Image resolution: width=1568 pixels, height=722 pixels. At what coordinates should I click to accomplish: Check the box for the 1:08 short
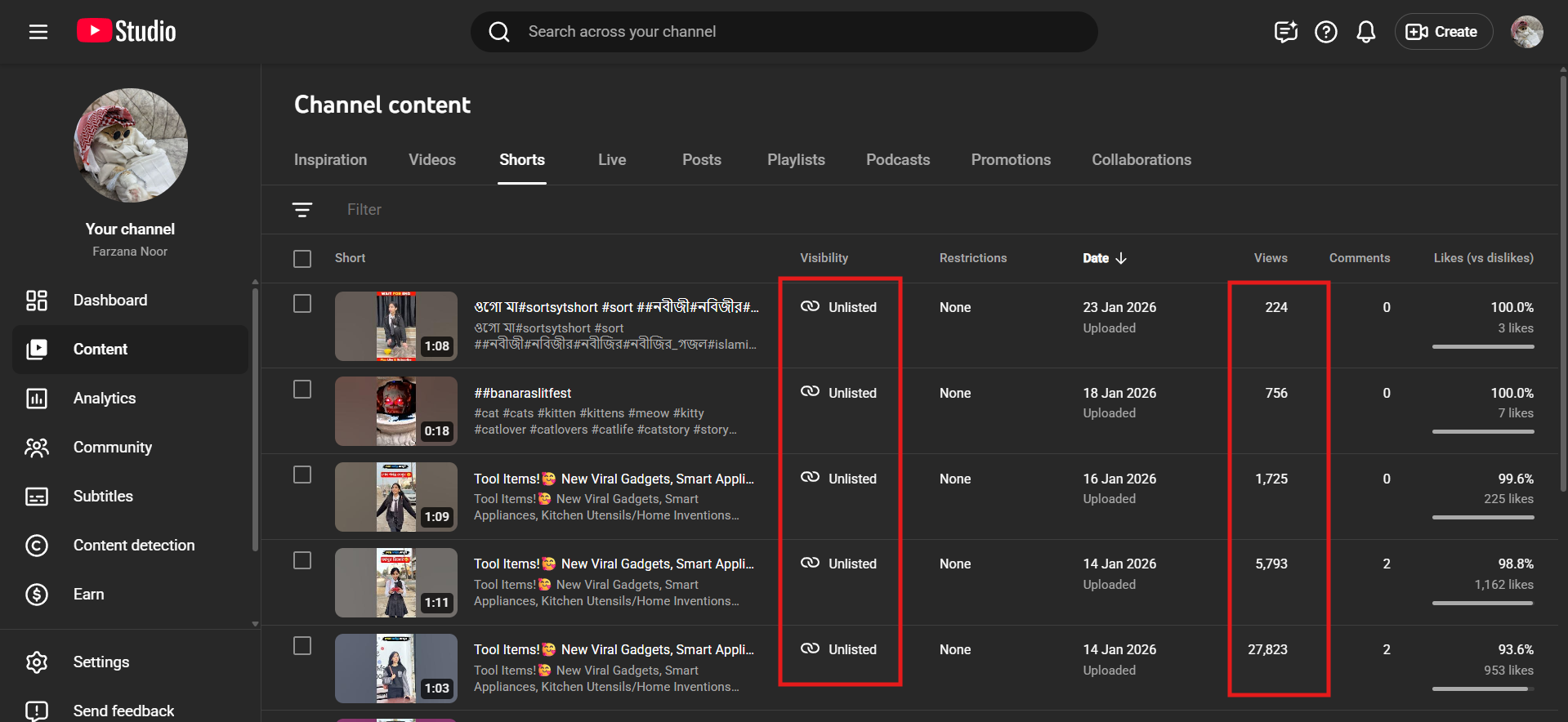tap(302, 304)
